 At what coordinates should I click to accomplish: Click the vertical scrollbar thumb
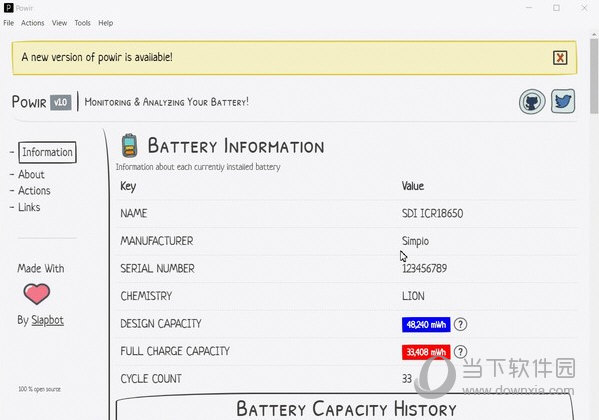tap(594, 75)
